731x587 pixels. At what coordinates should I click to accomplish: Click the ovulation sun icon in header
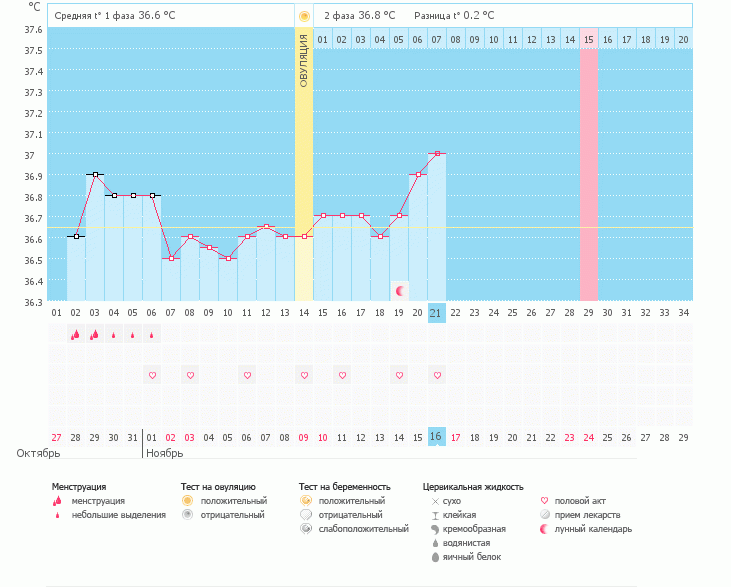point(304,16)
